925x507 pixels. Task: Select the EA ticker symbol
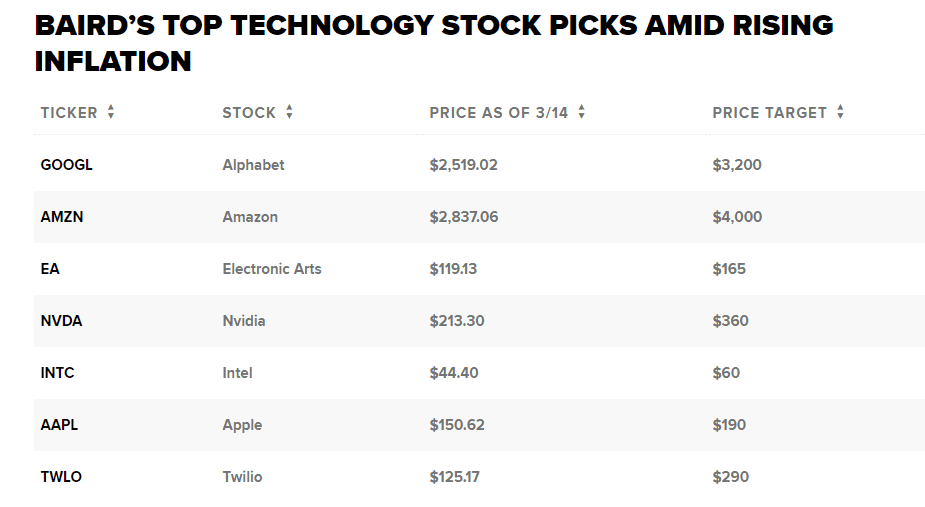tap(50, 269)
